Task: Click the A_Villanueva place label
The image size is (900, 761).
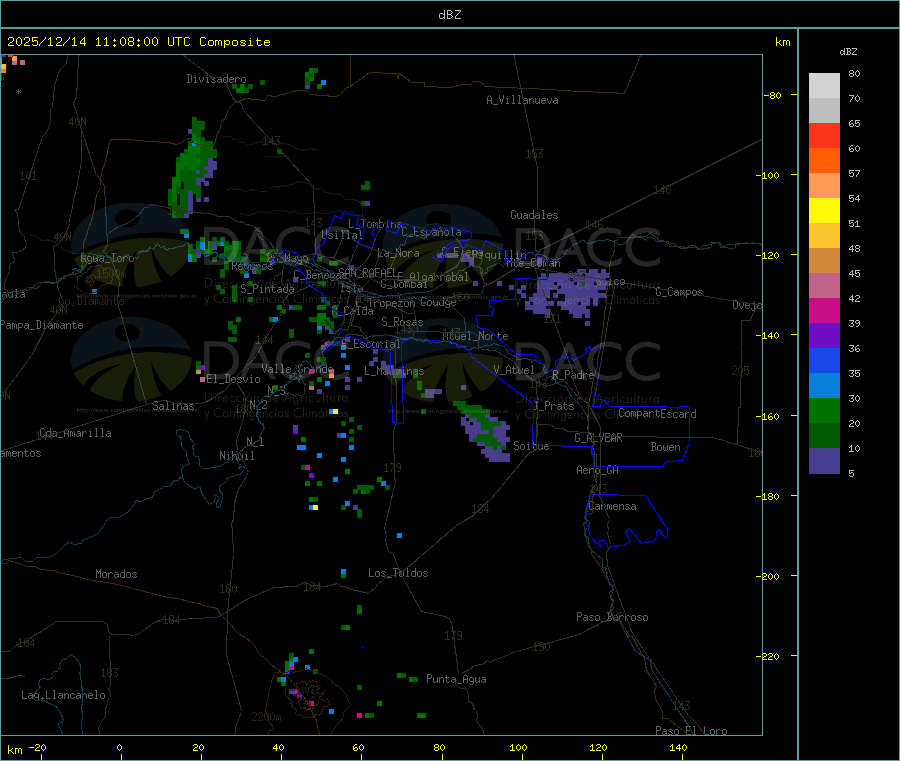Action: click(522, 100)
